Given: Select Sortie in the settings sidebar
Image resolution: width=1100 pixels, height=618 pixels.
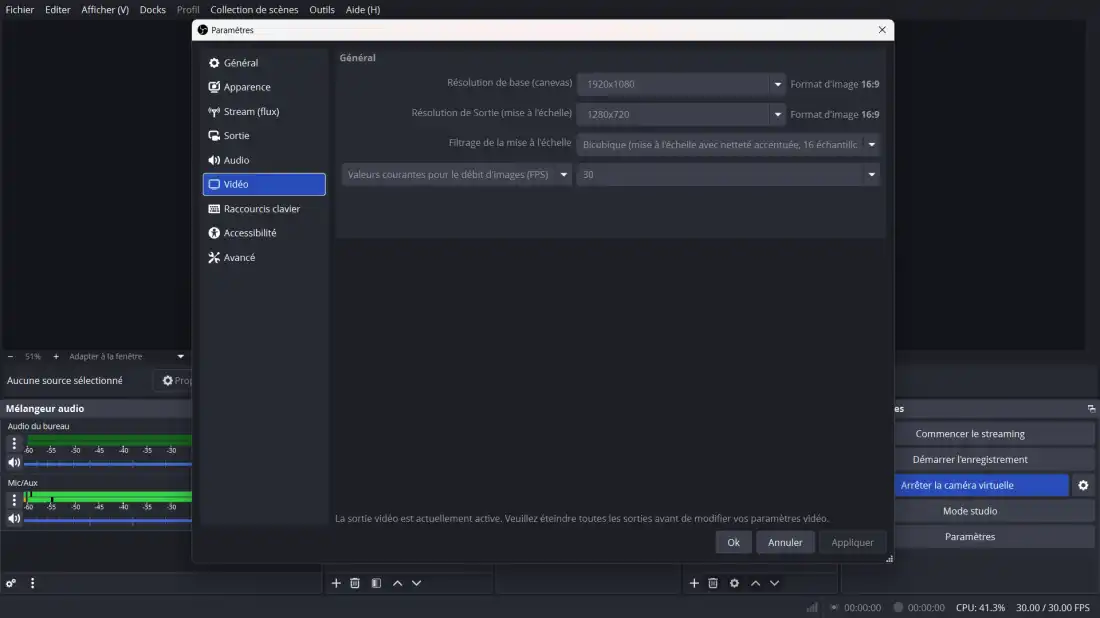Looking at the screenshot, I should click(x=237, y=136).
